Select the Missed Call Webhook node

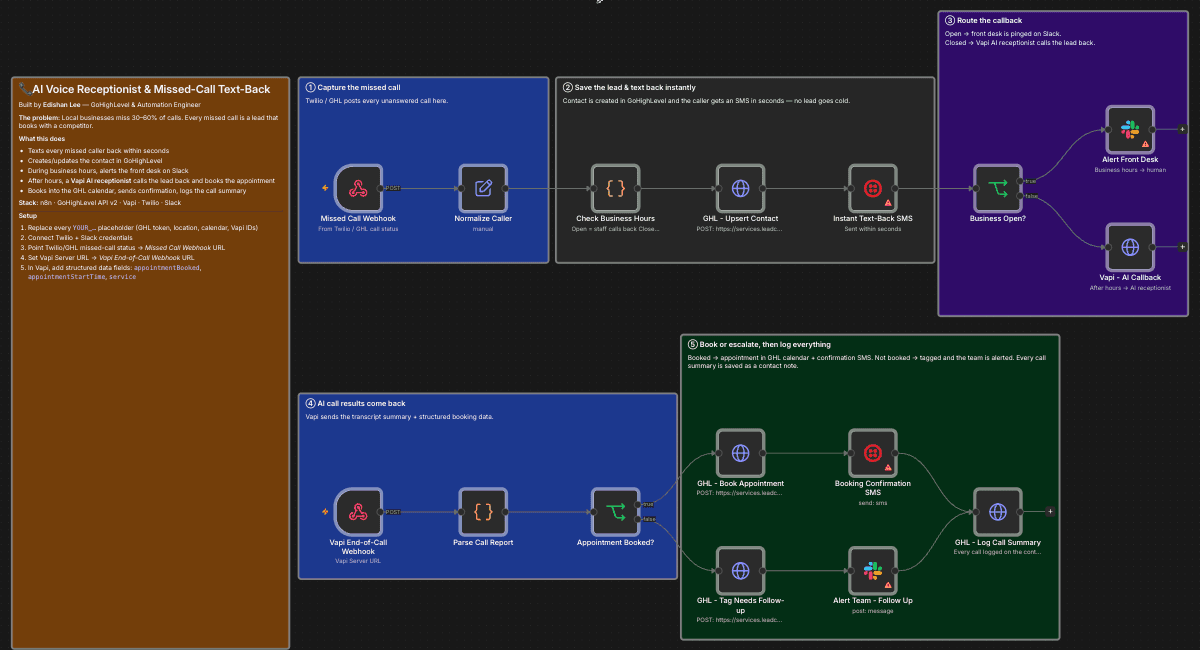point(358,187)
